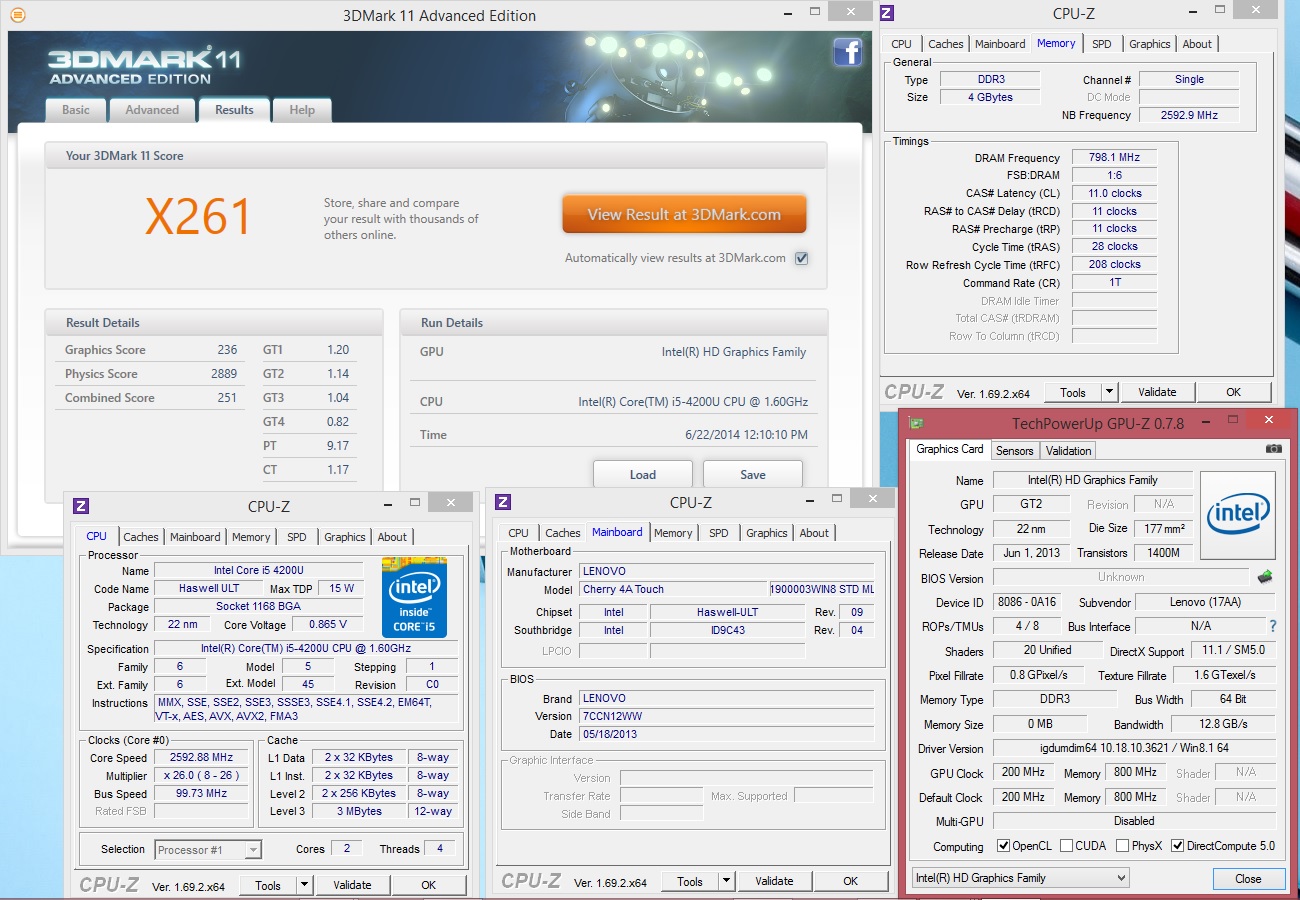The width and height of the screenshot is (1300, 900).
Task: Click View Result at 3DMark.com button
Action: tap(684, 214)
